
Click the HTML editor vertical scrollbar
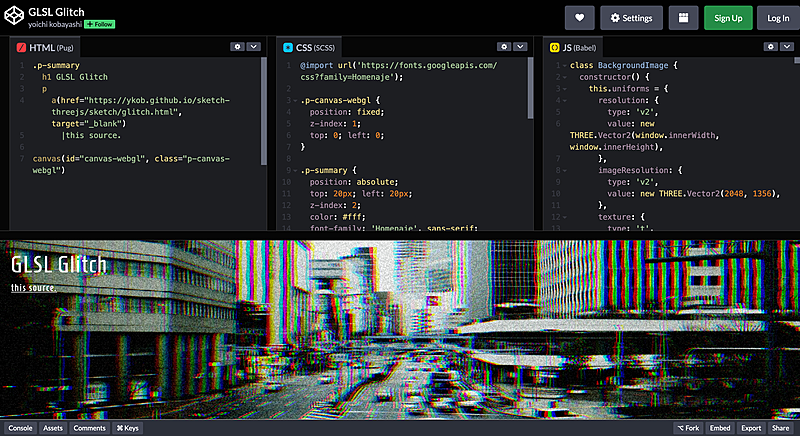(x=264, y=110)
